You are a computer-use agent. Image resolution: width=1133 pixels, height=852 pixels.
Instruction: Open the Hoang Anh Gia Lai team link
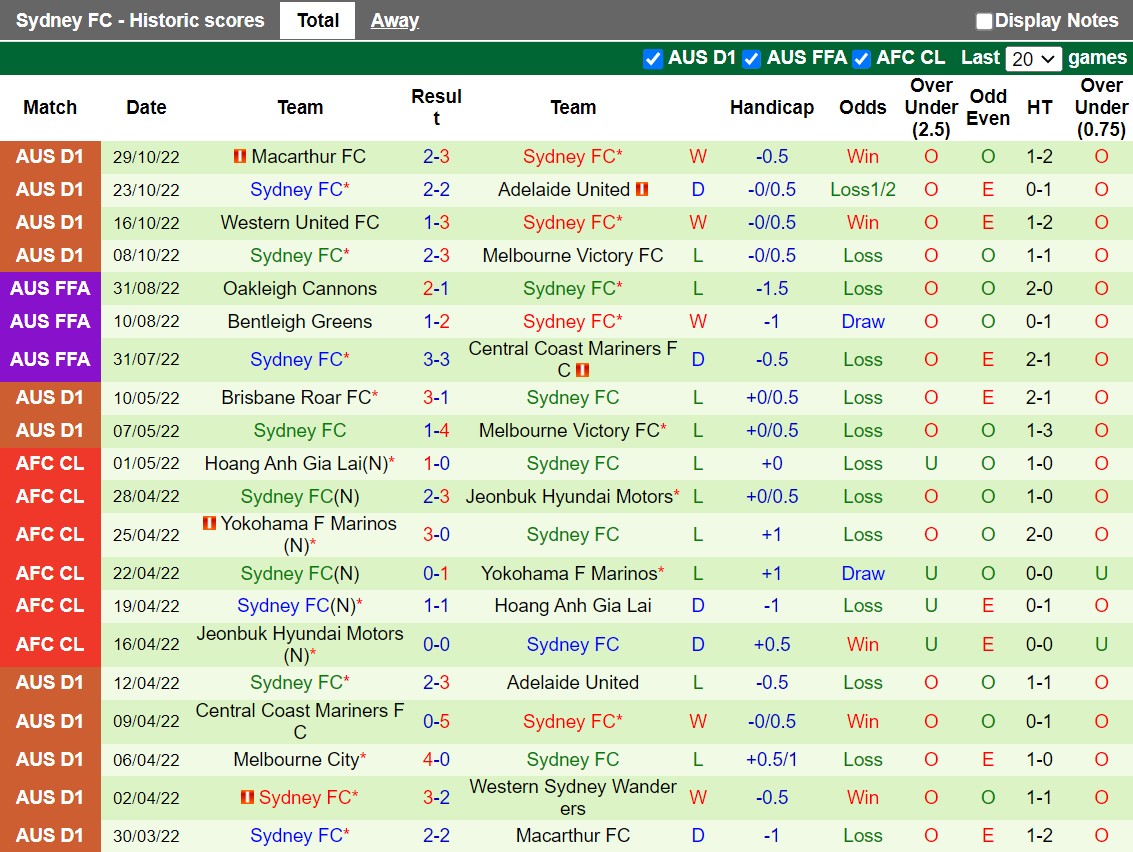click(x=573, y=605)
